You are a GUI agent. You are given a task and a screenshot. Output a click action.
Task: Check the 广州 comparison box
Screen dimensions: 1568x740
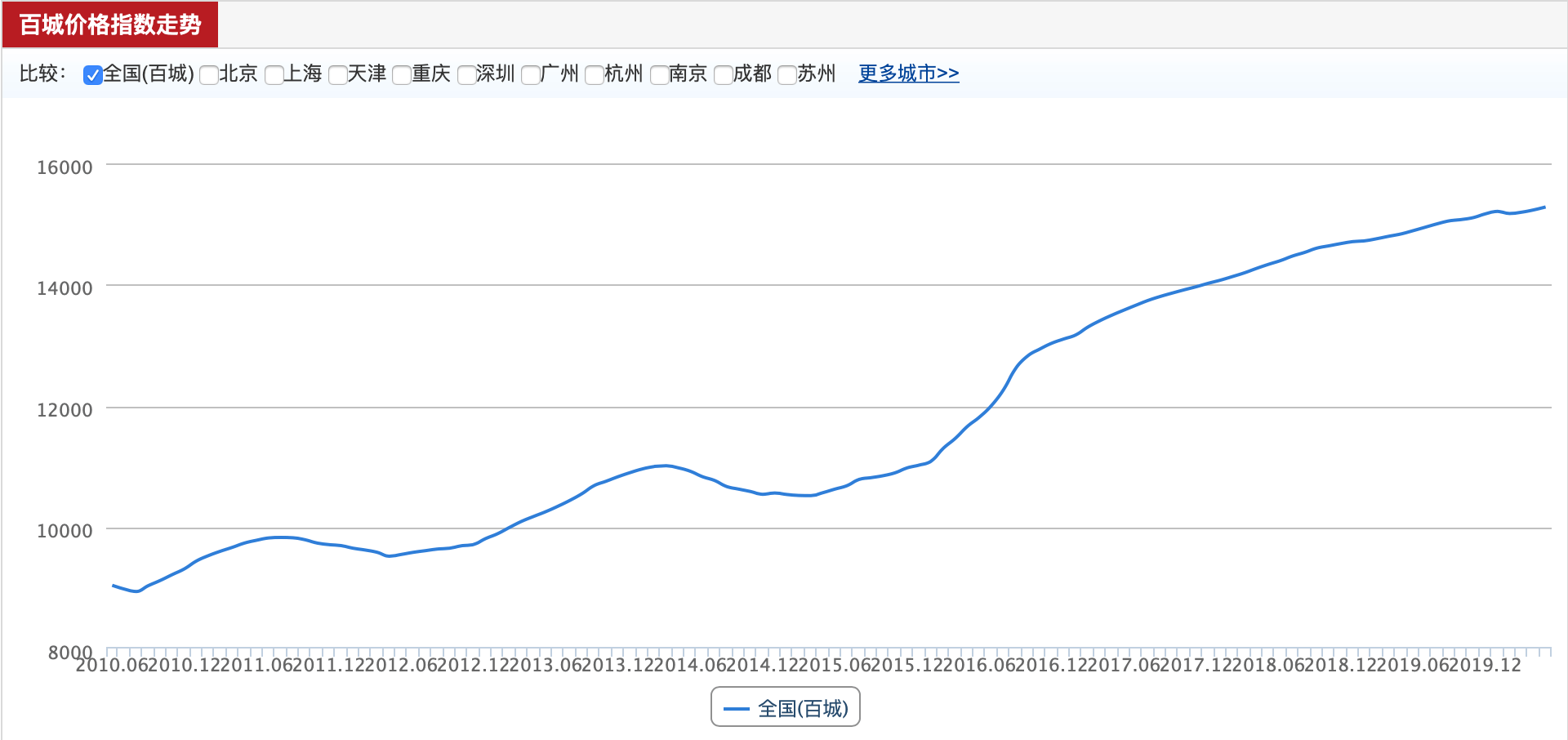[x=530, y=75]
